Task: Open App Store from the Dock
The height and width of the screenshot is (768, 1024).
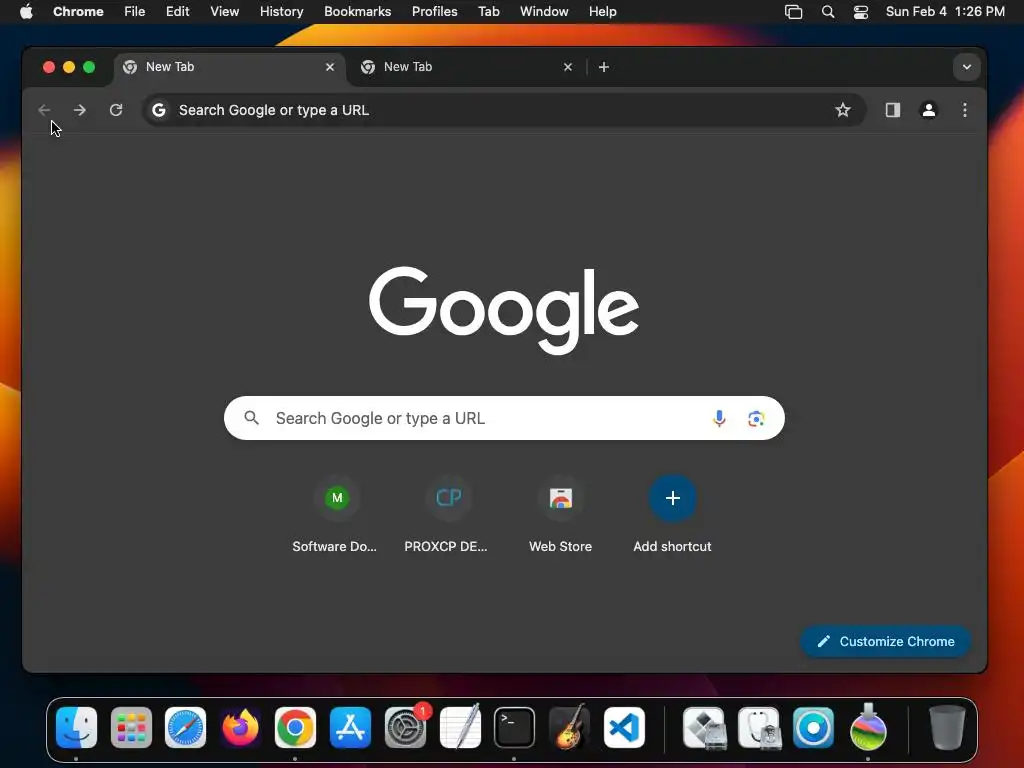Action: (x=350, y=728)
